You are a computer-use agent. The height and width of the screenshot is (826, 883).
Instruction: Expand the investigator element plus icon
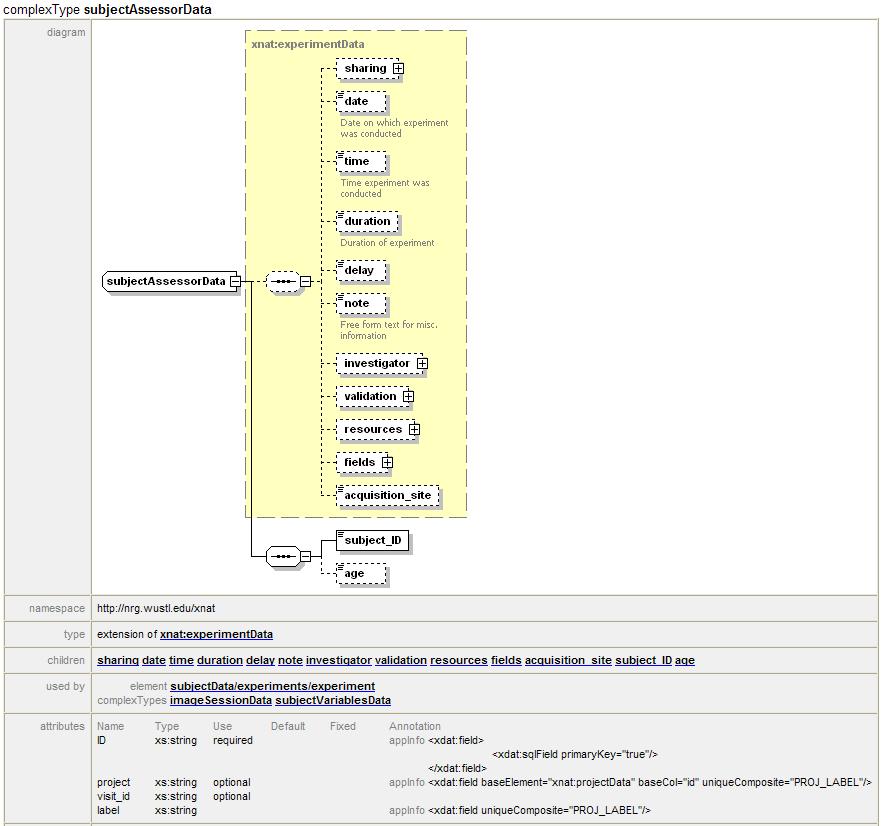pos(422,364)
